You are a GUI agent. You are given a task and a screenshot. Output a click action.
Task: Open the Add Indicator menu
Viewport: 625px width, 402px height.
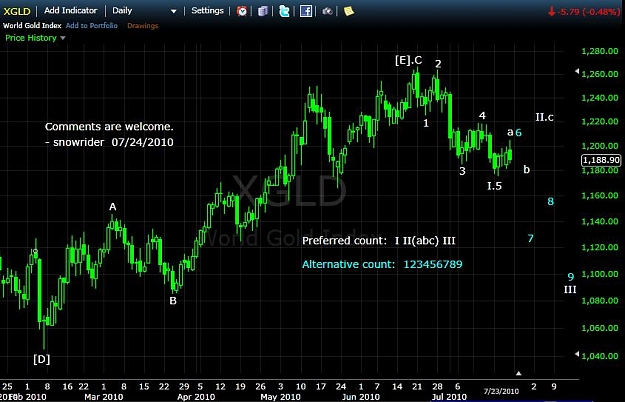[x=71, y=11]
